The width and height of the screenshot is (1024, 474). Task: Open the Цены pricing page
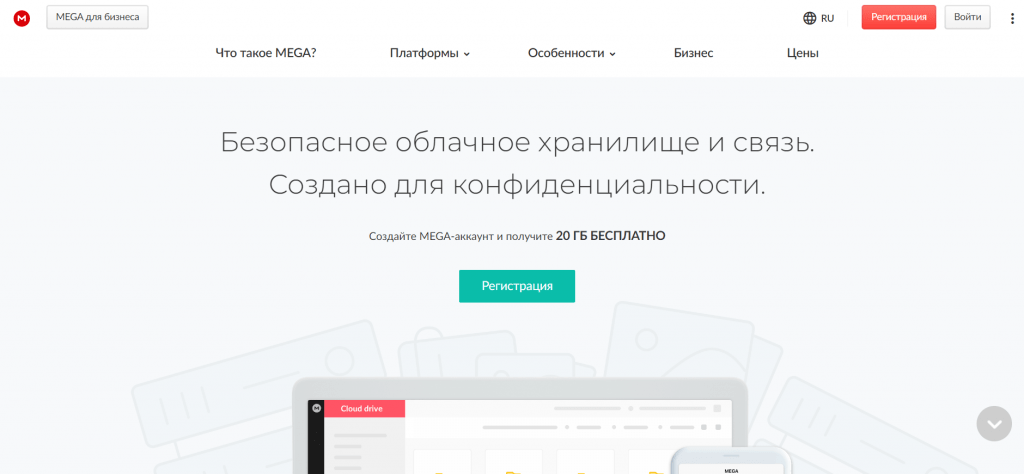[x=802, y=53]
